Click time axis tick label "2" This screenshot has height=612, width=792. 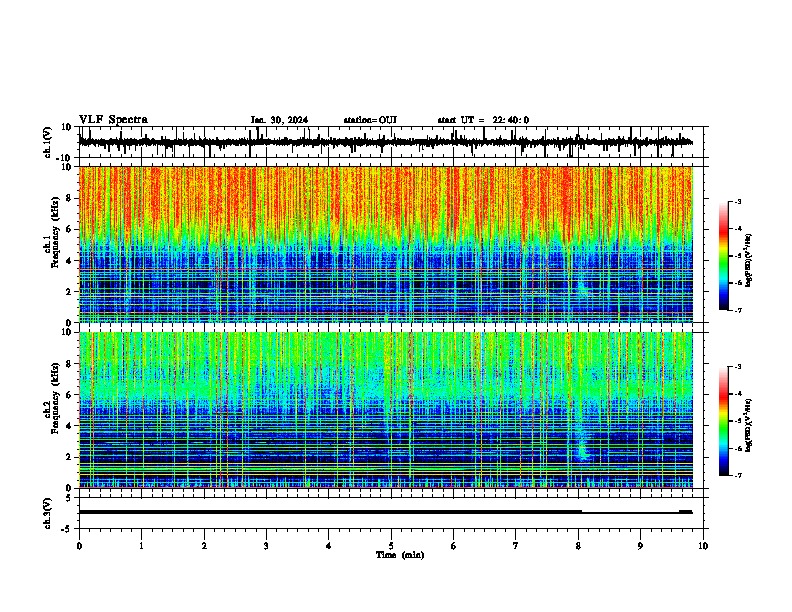(204, 546)
